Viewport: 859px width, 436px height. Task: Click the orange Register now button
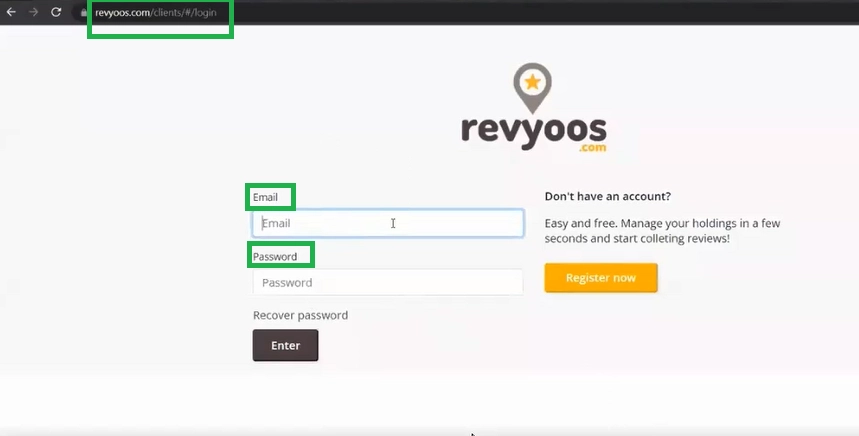601,278
